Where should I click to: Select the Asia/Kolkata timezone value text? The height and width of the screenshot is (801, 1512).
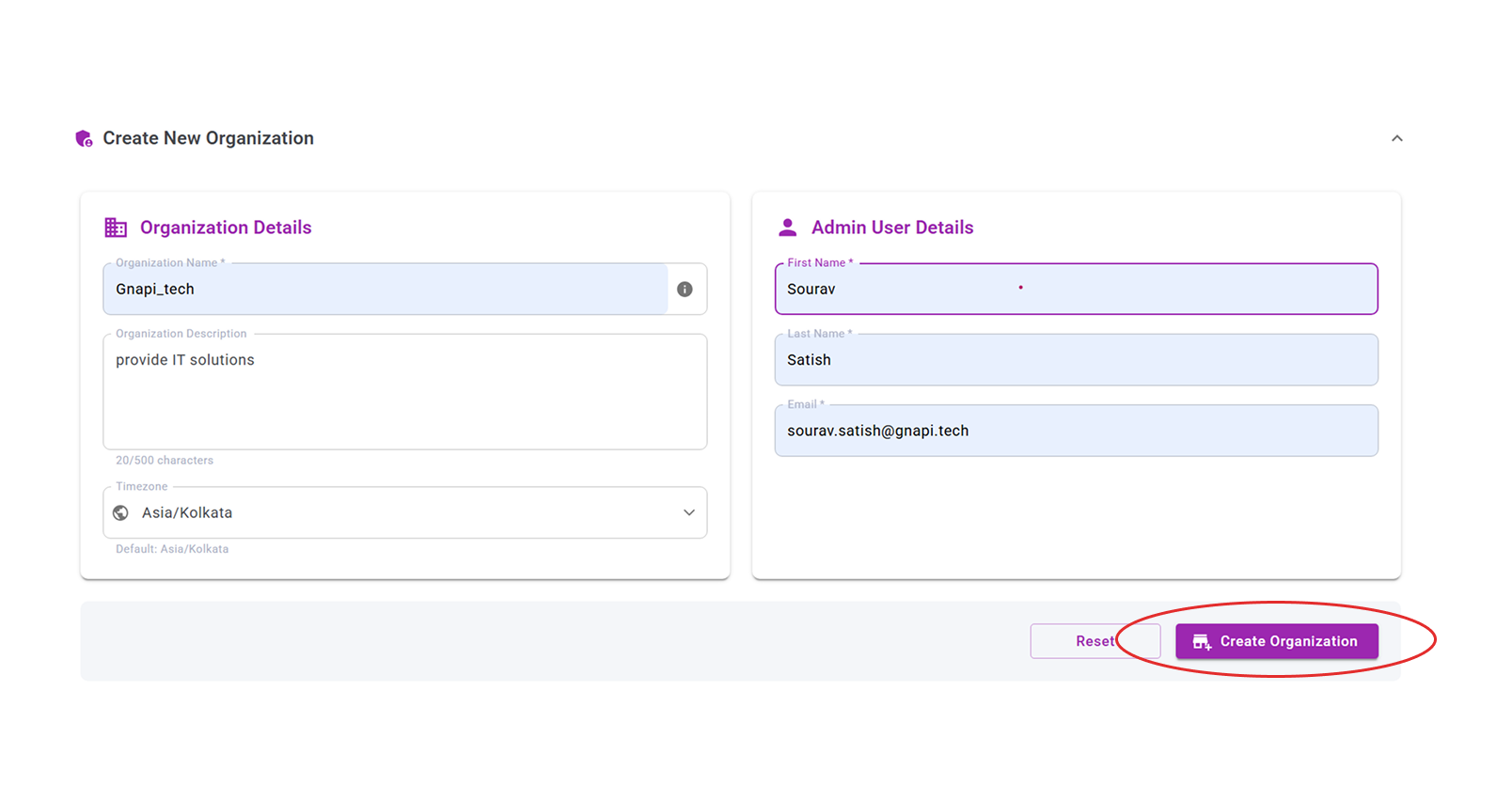click(x=187, y=513)
